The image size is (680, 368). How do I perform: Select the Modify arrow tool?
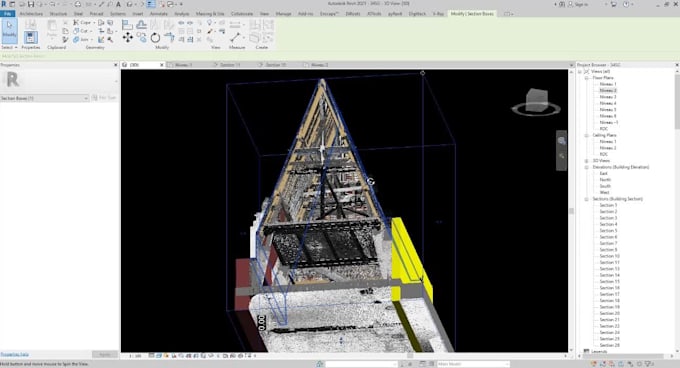click(x=9, y=30)
